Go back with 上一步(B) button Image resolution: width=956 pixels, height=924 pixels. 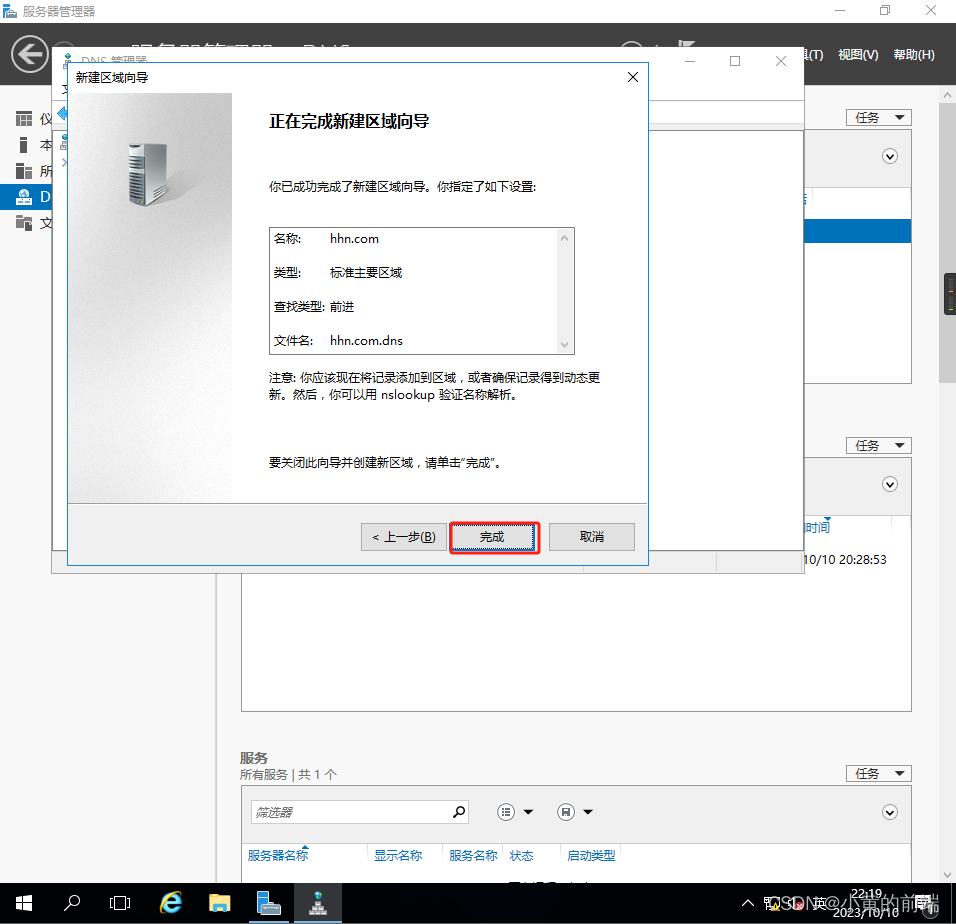(404, 537)
